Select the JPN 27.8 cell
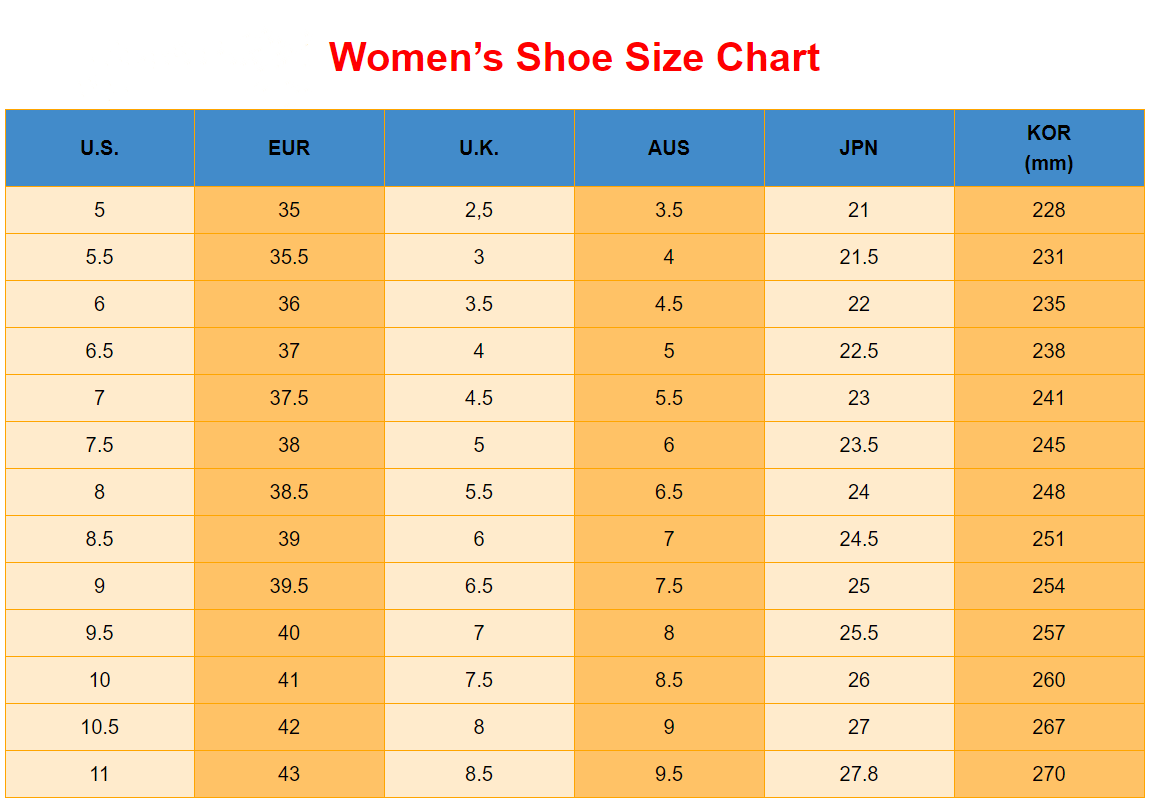Viewport: 1153px width, 803px height. [x=859, y=774]
